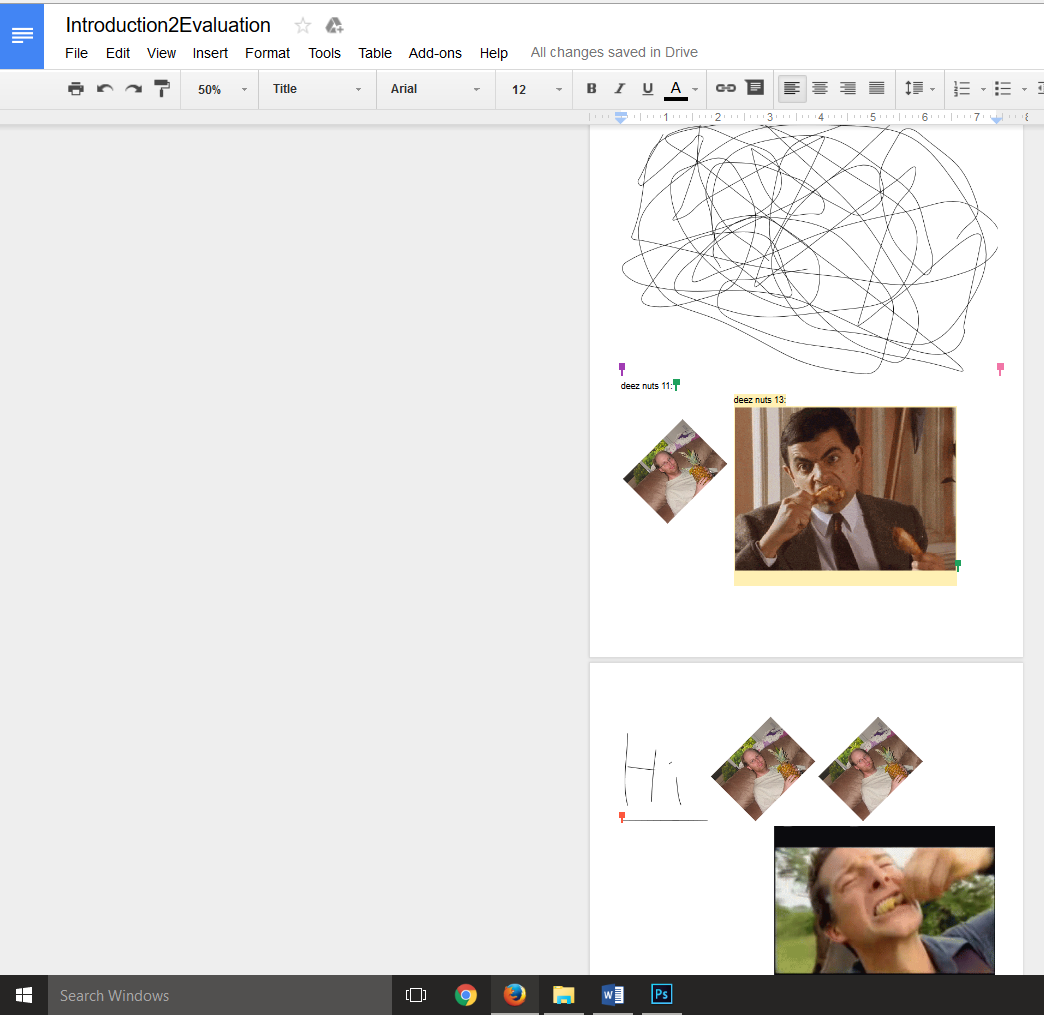Click the left indent marker on ruler
Image resolution: width=1044 pixels, height=1015 pixels.
click(x=621, y=117)
